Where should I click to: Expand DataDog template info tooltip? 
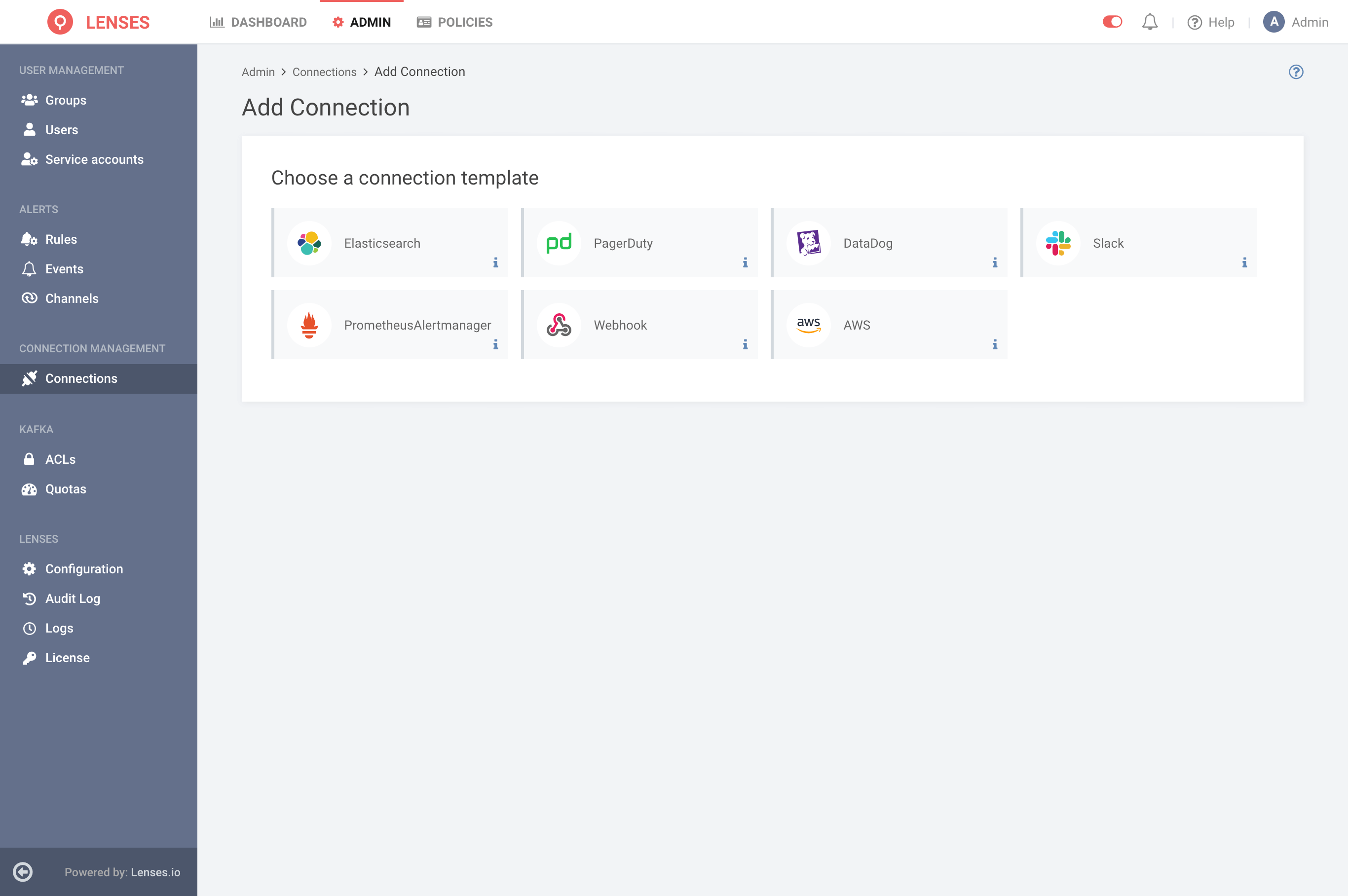click(x=995, y=262)
